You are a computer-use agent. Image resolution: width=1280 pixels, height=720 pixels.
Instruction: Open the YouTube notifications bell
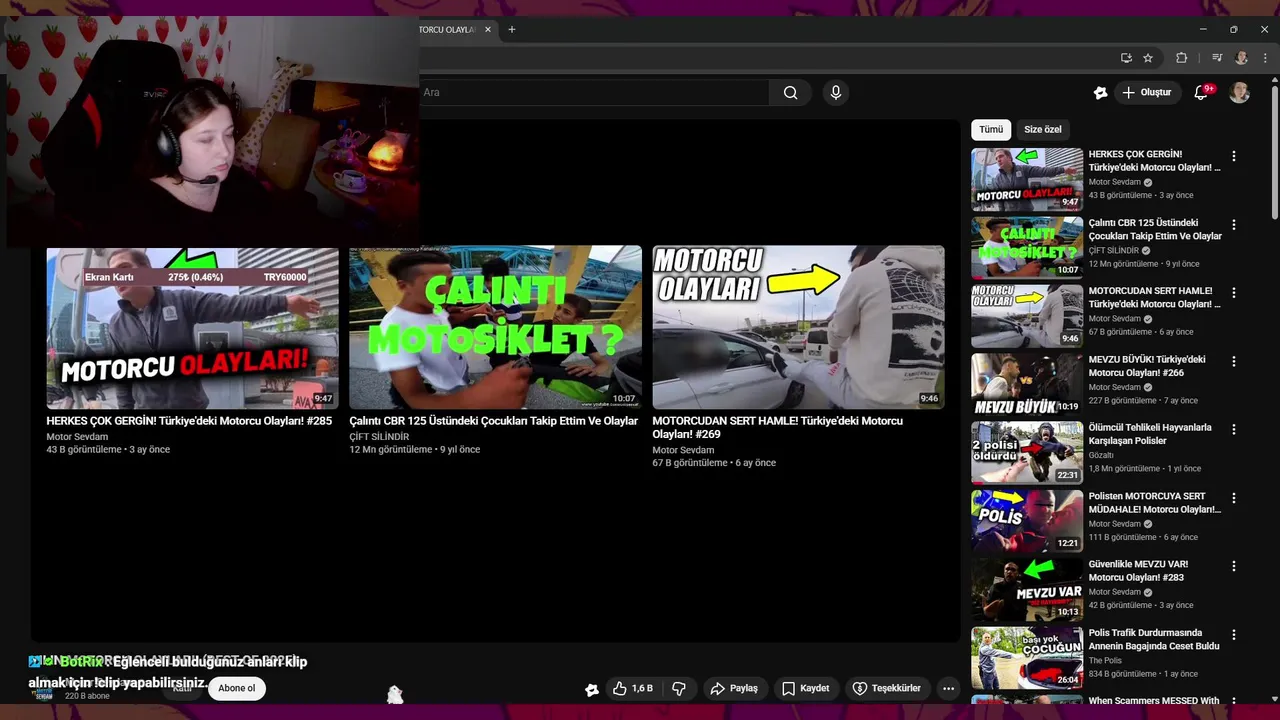(x=1201, y=93)
